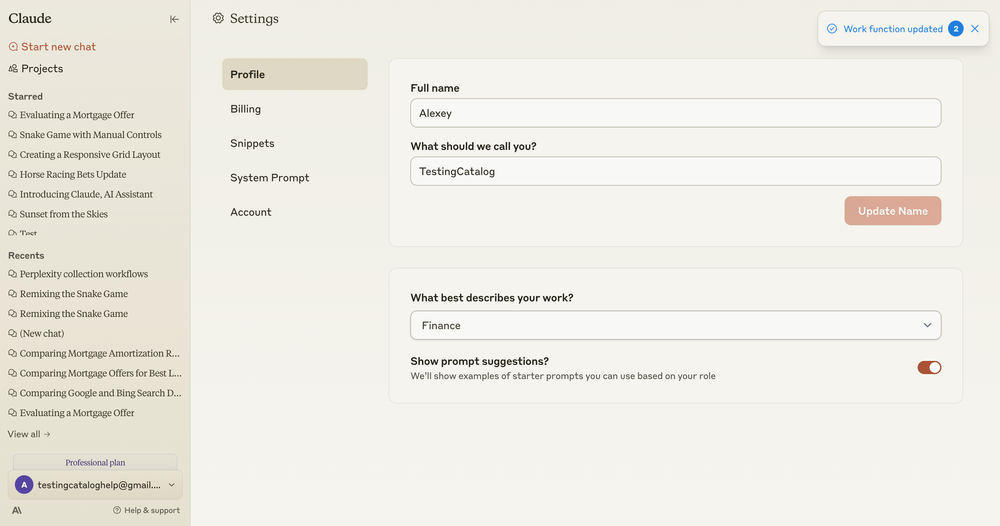Open Projects from the sidebar icon
Screen dimensions: 1000x526
[13, 69]
